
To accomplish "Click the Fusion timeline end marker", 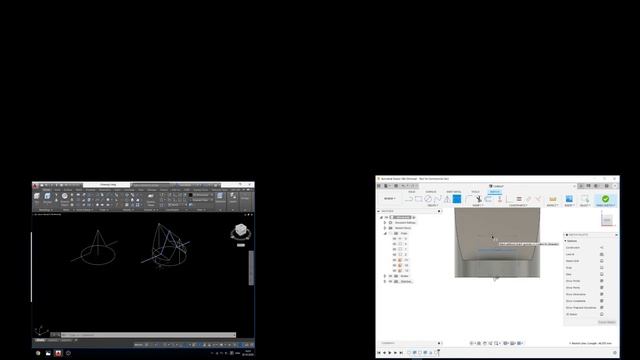I will (x=438, y=352).
